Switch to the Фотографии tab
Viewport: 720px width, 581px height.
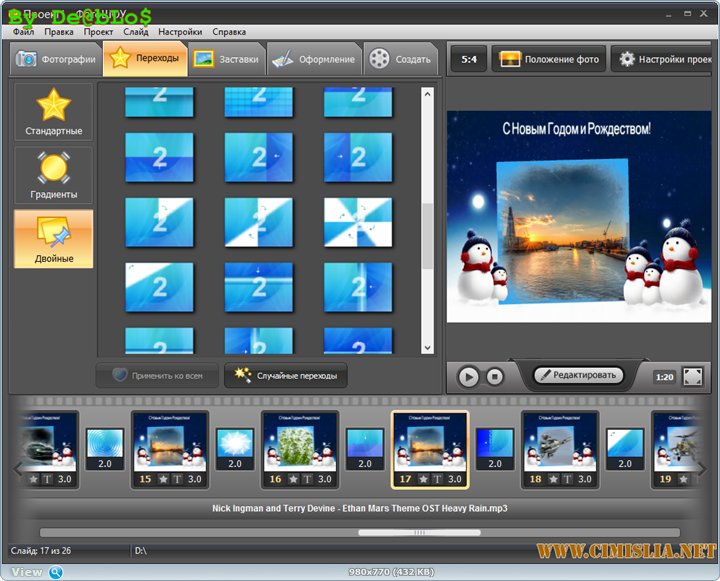[56, 59]
